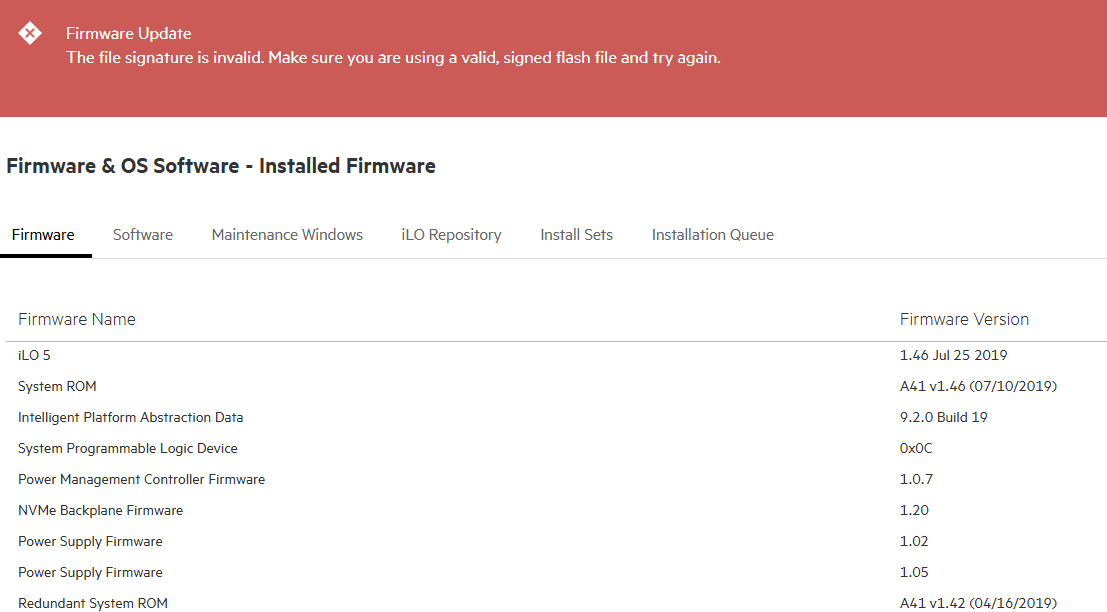The image size is (1107, 612).
Task: Click the 9.2.0 Build 19 version
Action: tap(943, 417)
